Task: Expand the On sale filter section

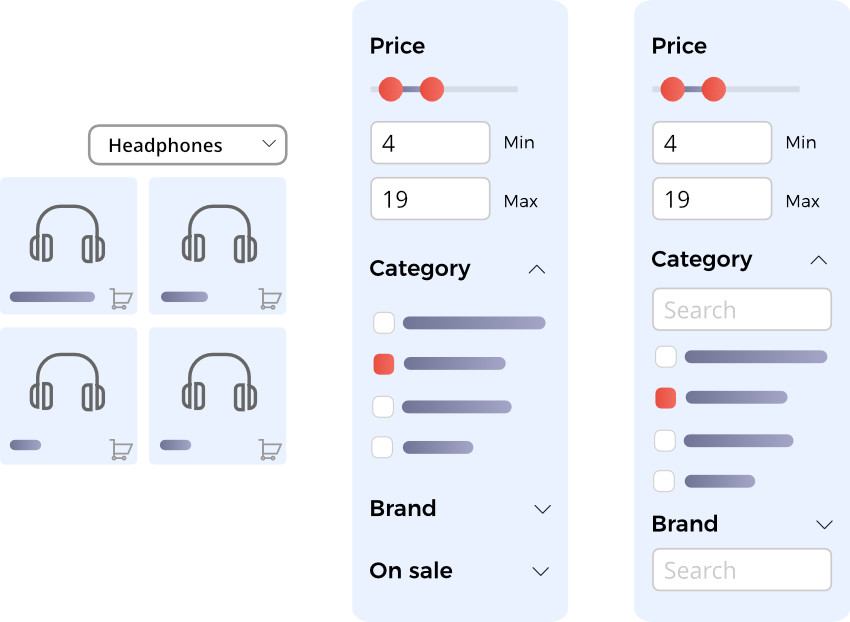Action: (541, 572)
